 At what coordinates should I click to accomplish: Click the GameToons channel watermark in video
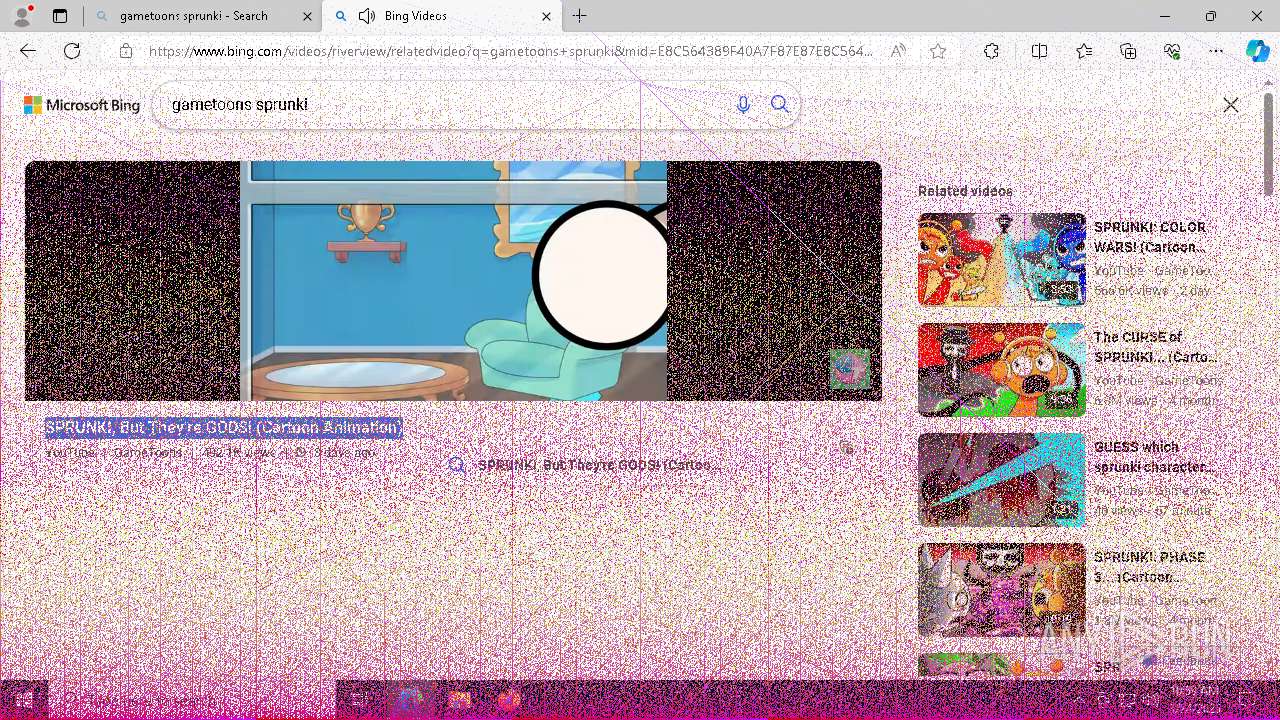[850, 369]
